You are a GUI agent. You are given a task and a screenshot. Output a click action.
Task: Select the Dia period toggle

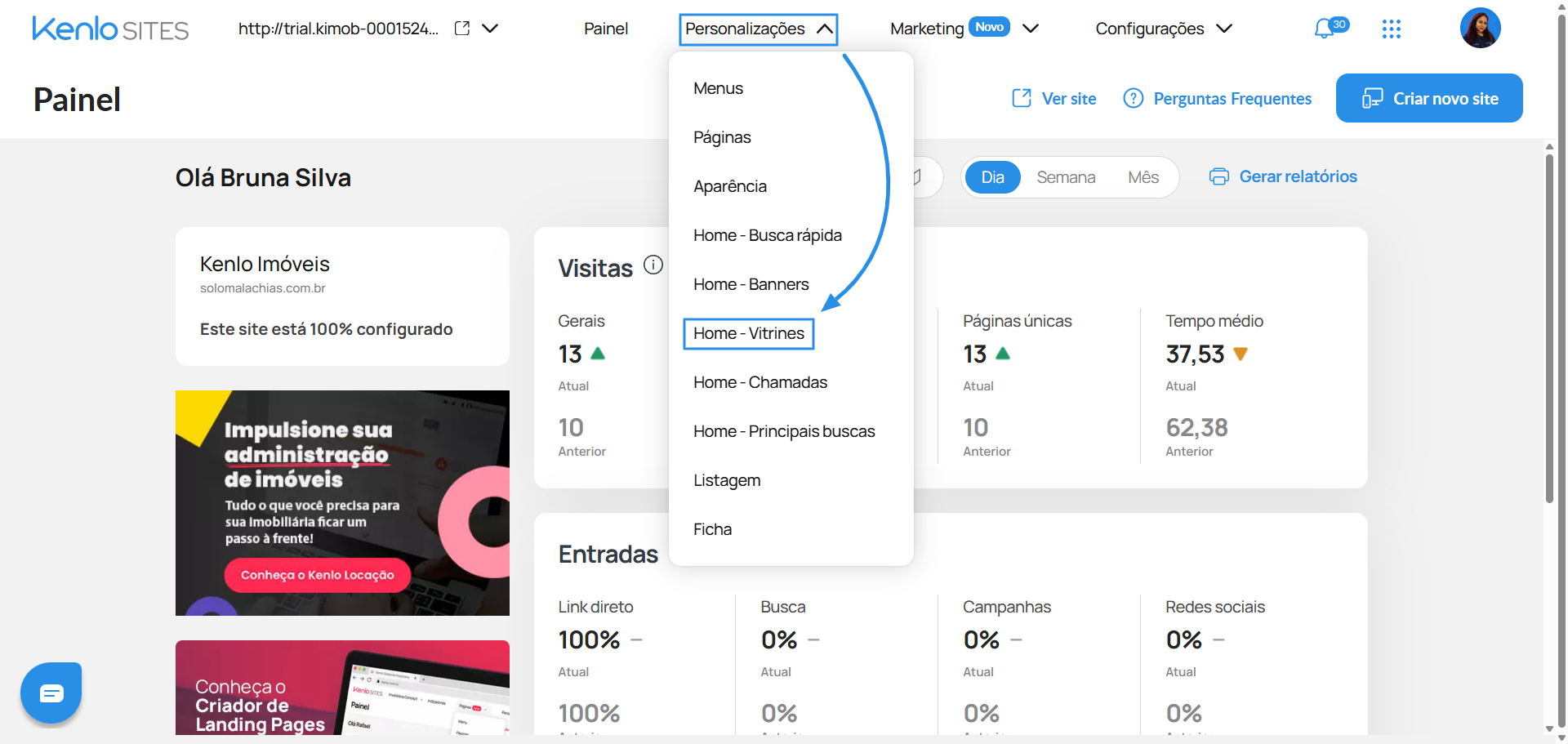click(x=993, y=177)
